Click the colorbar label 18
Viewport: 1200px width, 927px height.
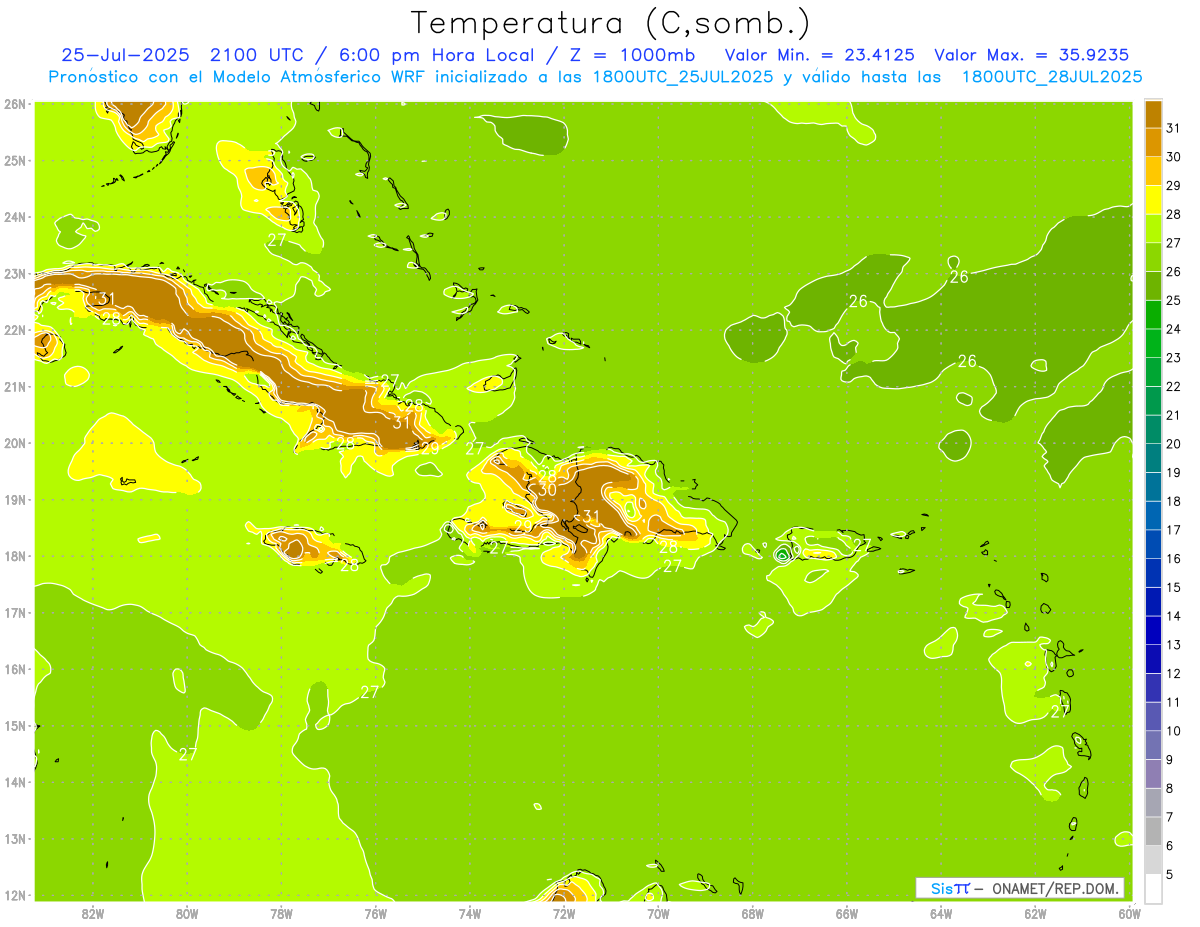point(1174,501)
